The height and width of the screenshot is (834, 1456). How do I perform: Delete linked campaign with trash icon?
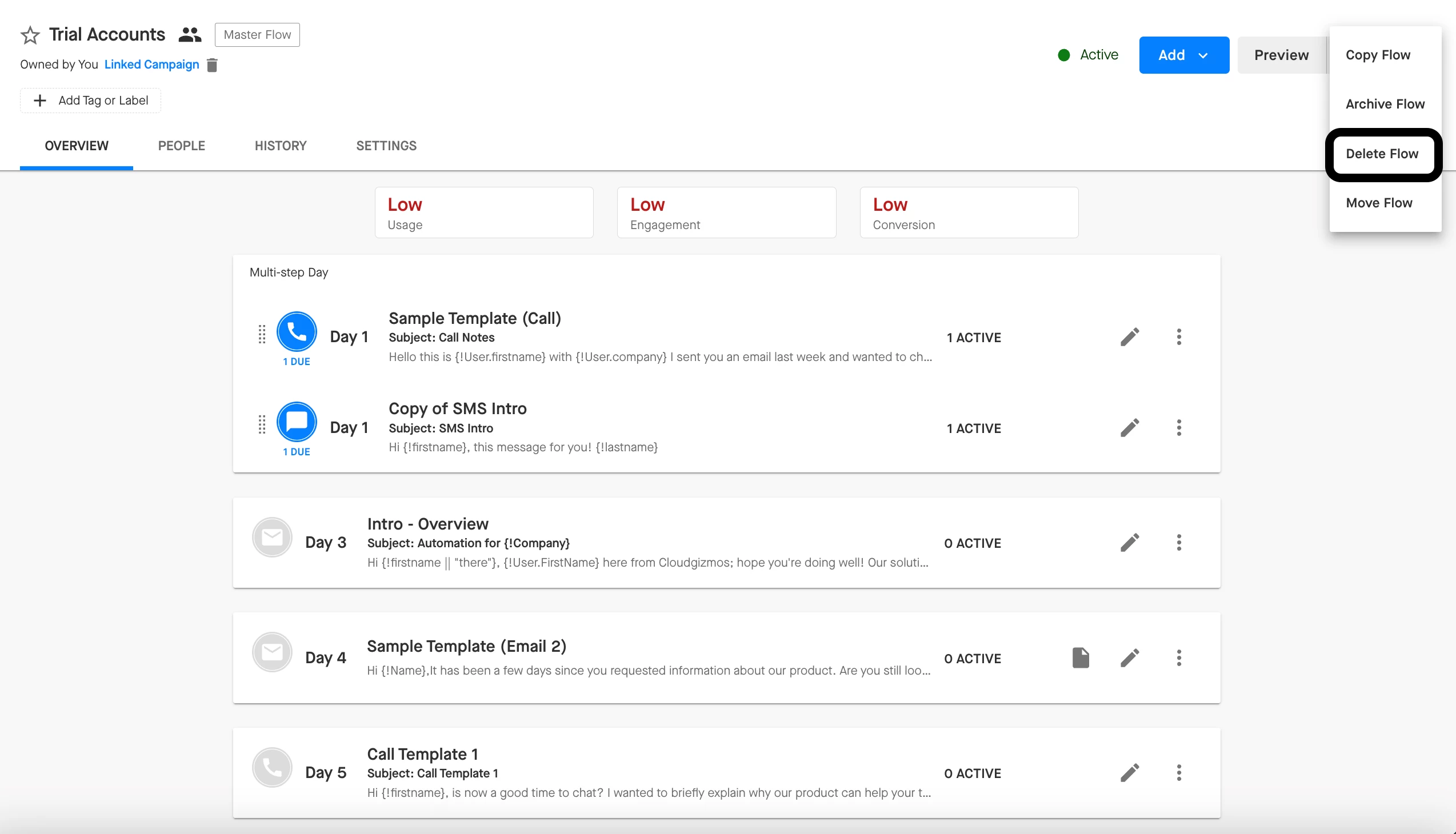[212, 65]
